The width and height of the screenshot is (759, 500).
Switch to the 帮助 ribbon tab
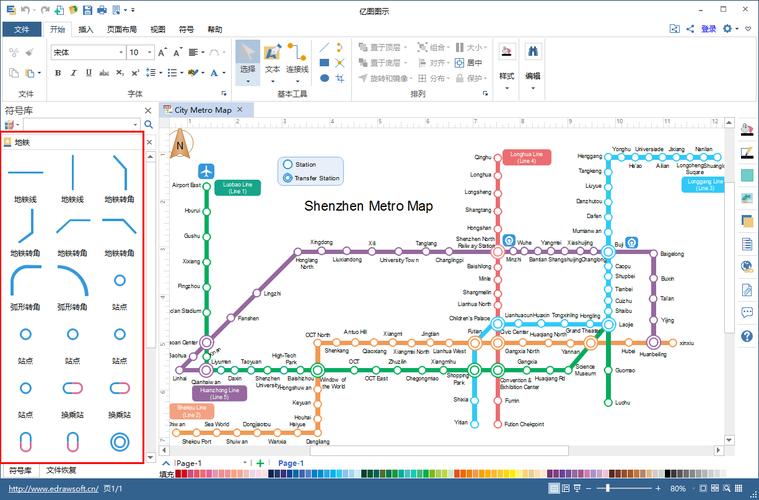[x=214, y=30]
